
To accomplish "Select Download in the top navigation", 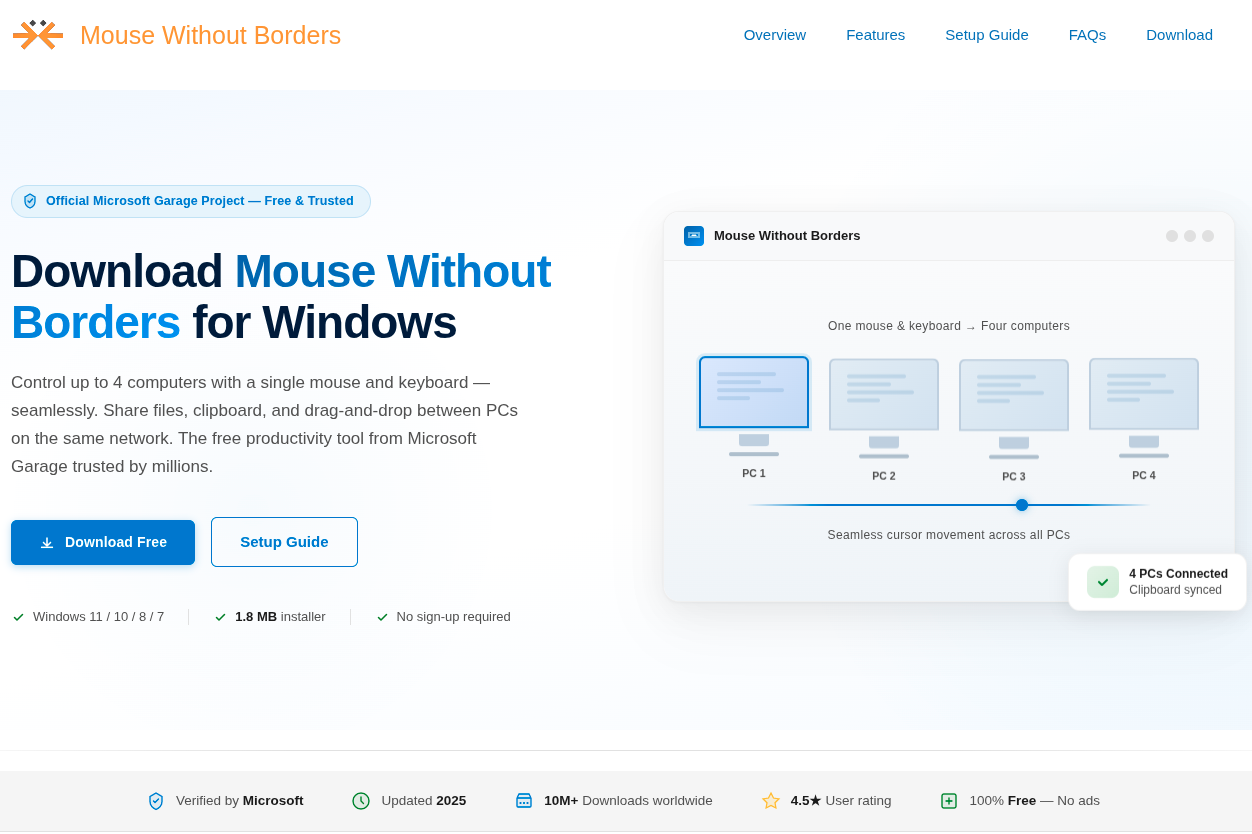I will point(1179,35).
